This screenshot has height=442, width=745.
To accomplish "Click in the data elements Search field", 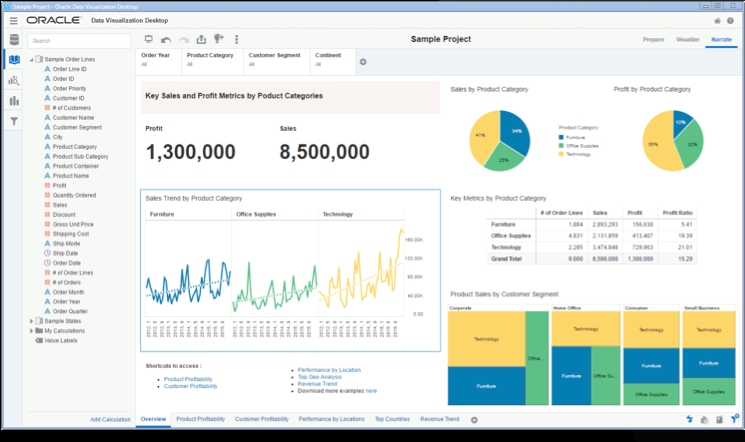I will tap(79, 41).
